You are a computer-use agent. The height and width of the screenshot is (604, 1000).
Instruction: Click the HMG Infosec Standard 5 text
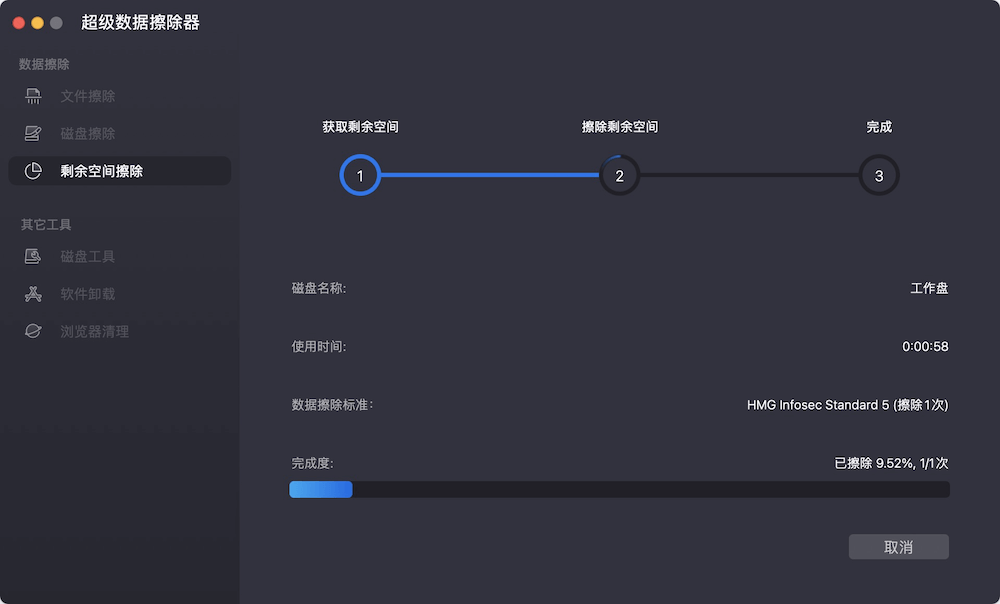pos(846,405)
